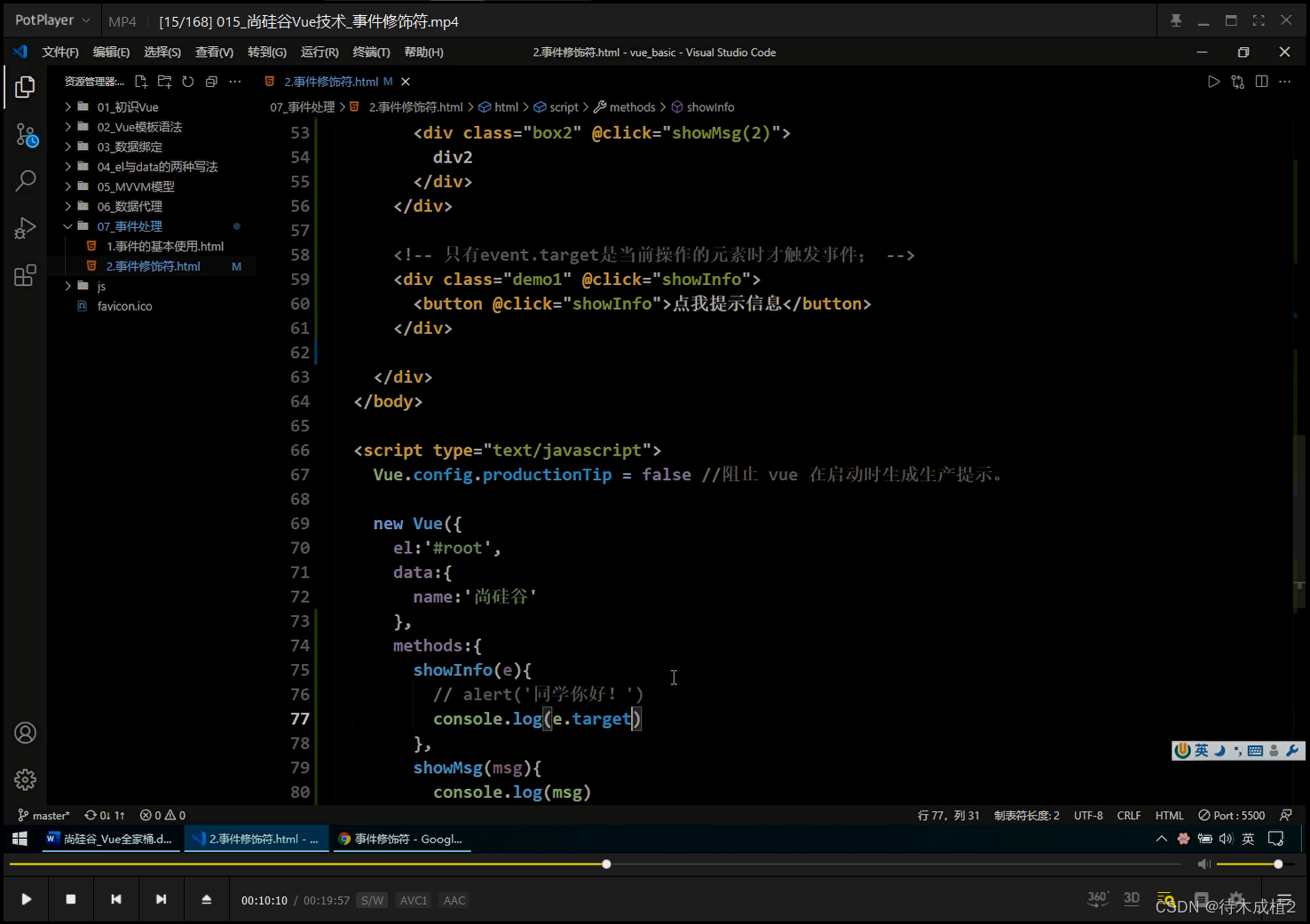Open the Source Control view icon
Screen dimensions: 1310x924
click(26, 135)
